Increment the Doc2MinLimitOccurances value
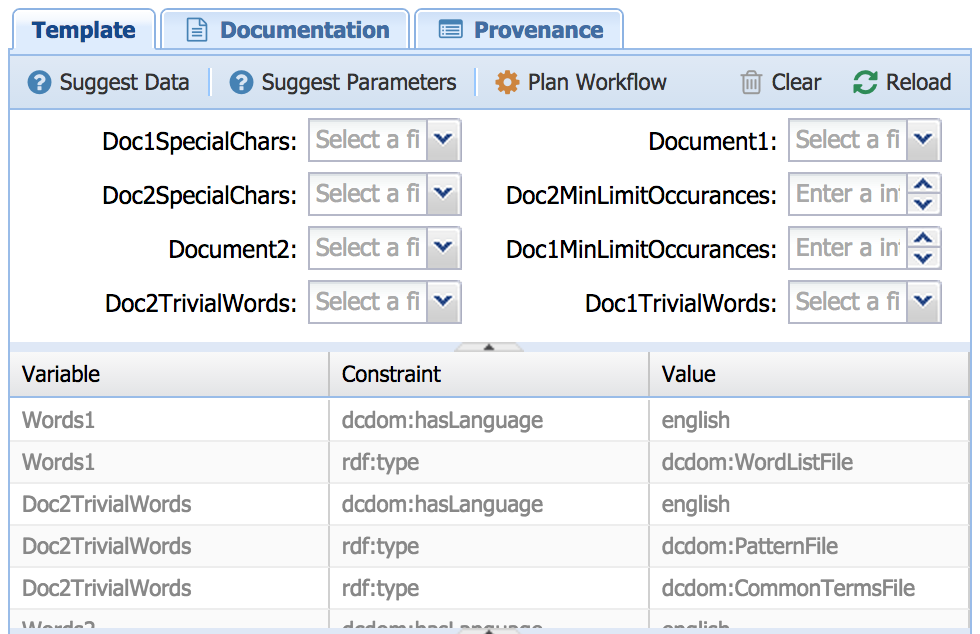 tap(925, 185)
